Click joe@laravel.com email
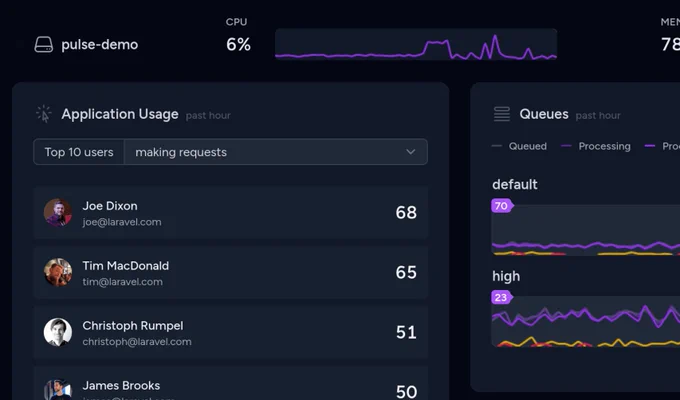Viewport: 680px width, 400px height. tap(122, 222)
